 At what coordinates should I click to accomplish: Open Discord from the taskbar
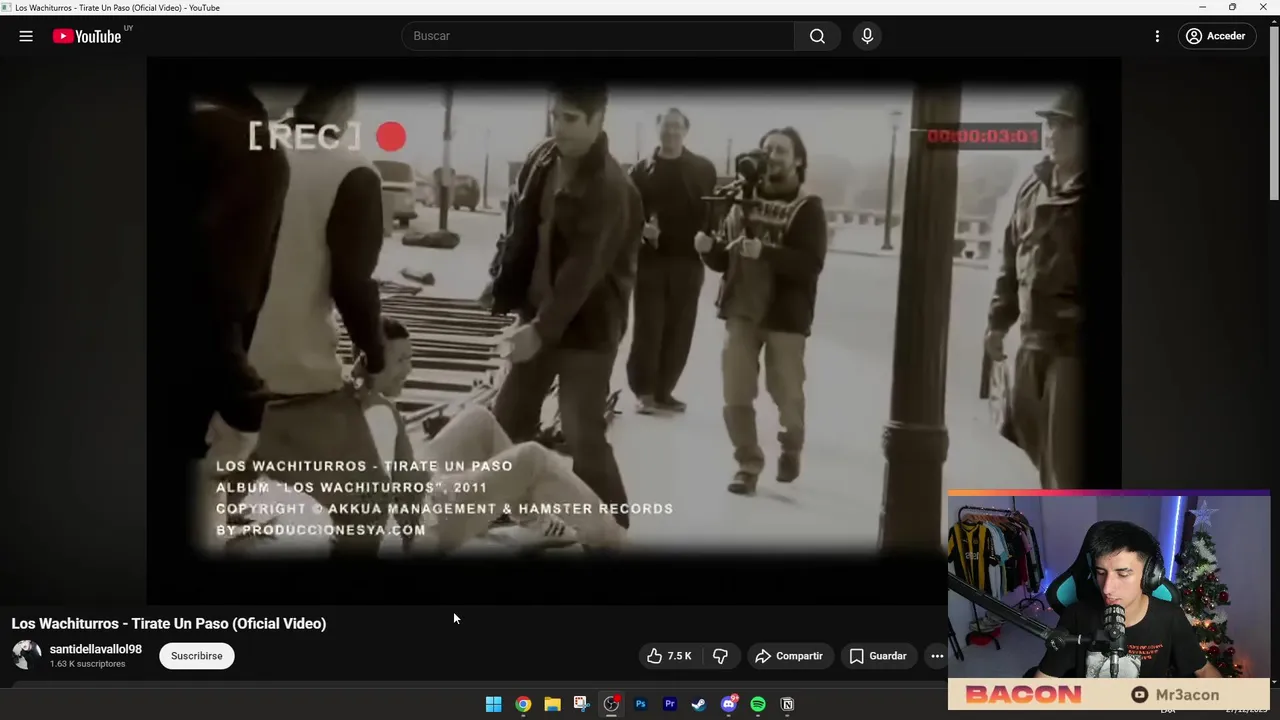729,704
